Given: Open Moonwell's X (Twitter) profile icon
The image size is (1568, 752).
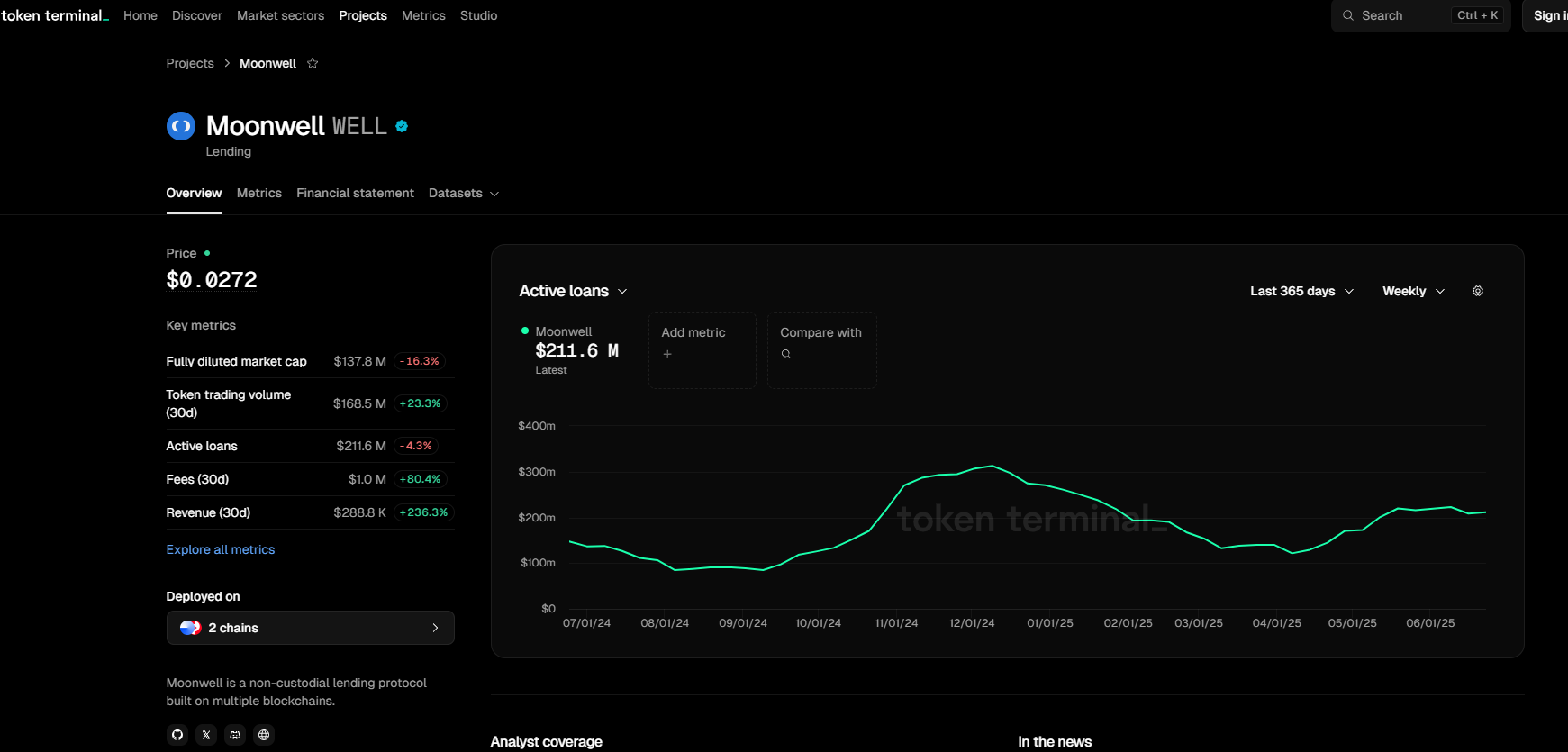Looking at the screenshot, I should (x=206, y=735).
